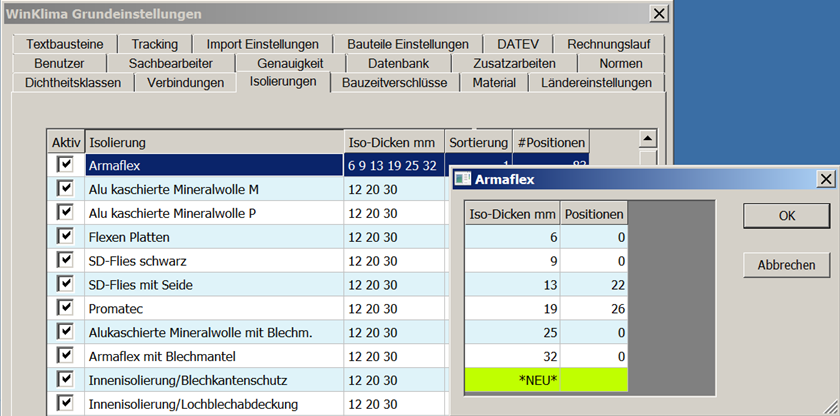Viewport: 840px width, 416px height.
Task: Open the Bauzeitverschlüsse tab
Action: (x=394, y=83)
